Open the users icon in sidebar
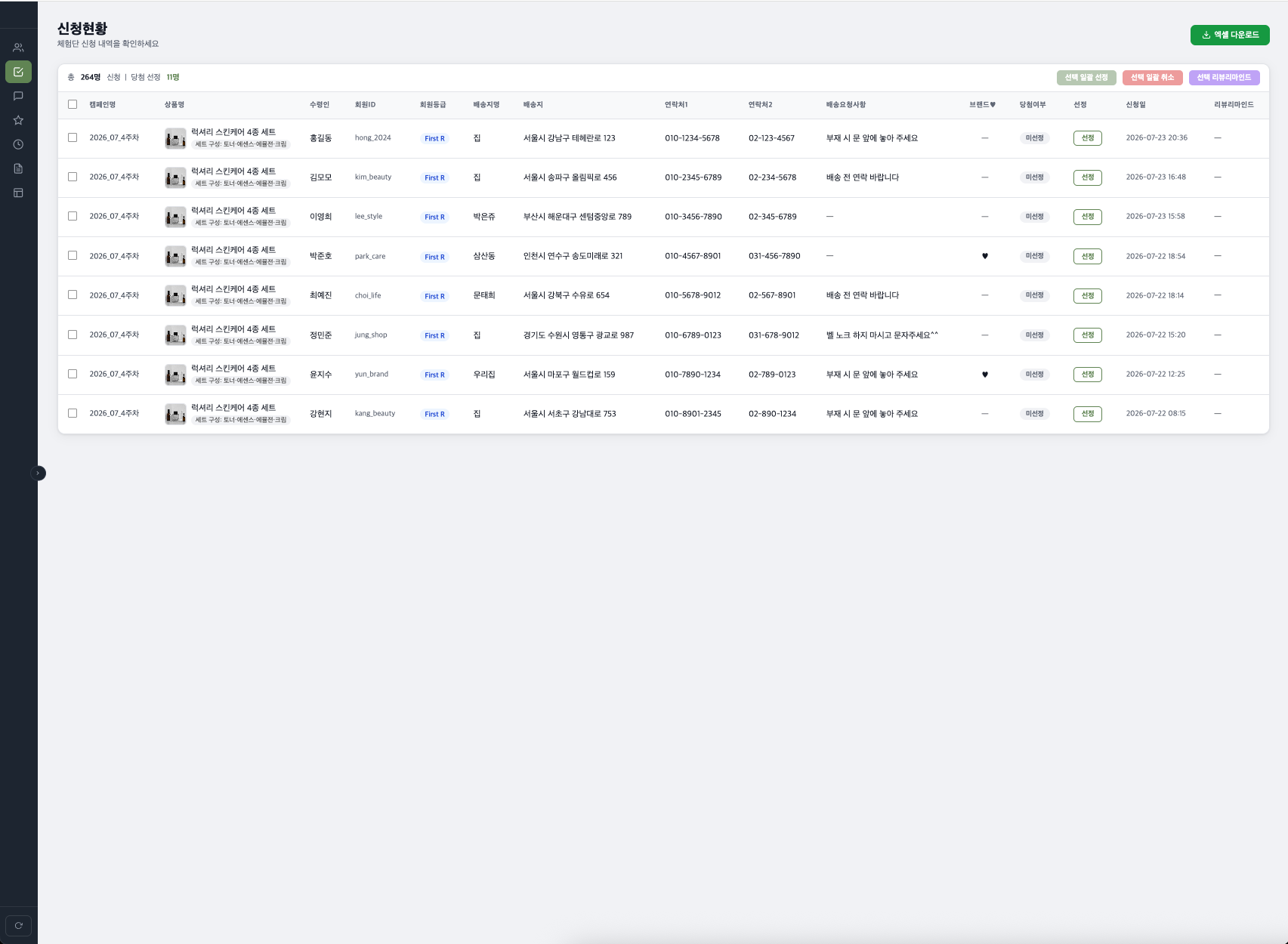Screen dimensions: 1288x944 [18, 48]
